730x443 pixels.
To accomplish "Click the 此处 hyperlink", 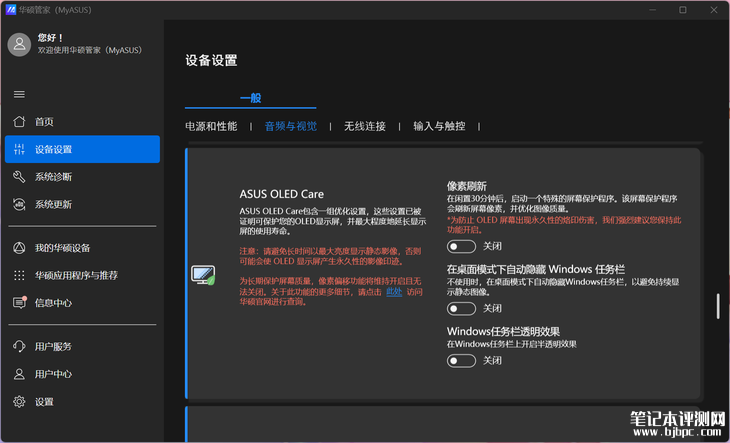I will pos(394,292).
